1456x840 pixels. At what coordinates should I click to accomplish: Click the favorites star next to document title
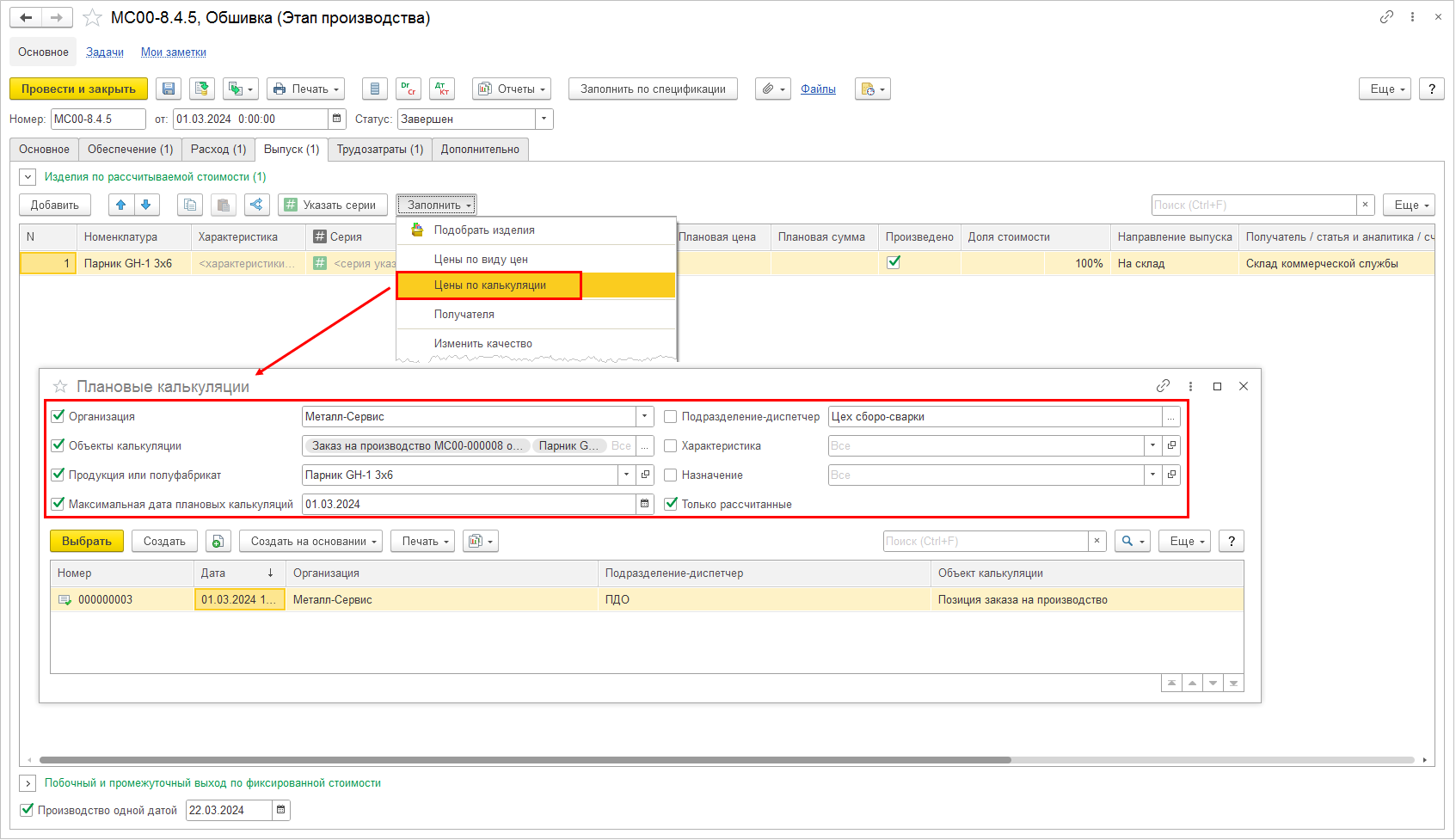pyautogui.click(x=93, y=18)
